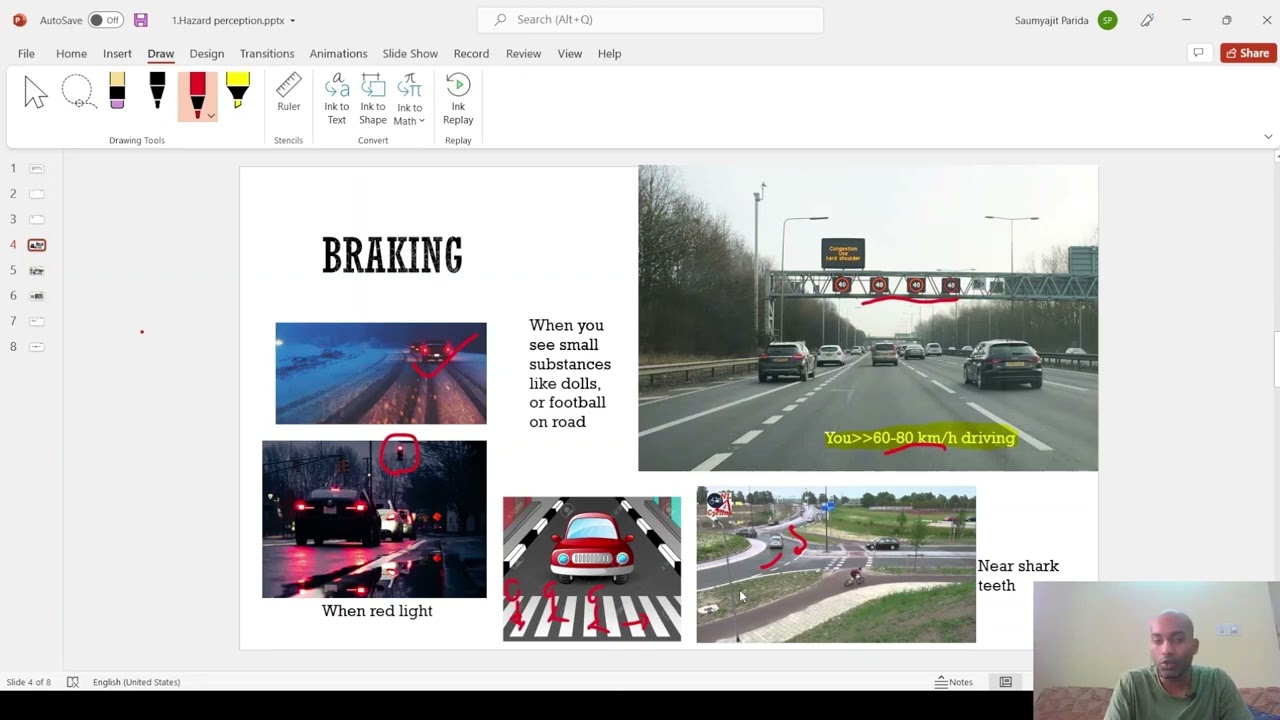Select the yellow highlighter tool
Image resolution: width=1280 pixels, height=720 pixels.
(x=237, y=91)
